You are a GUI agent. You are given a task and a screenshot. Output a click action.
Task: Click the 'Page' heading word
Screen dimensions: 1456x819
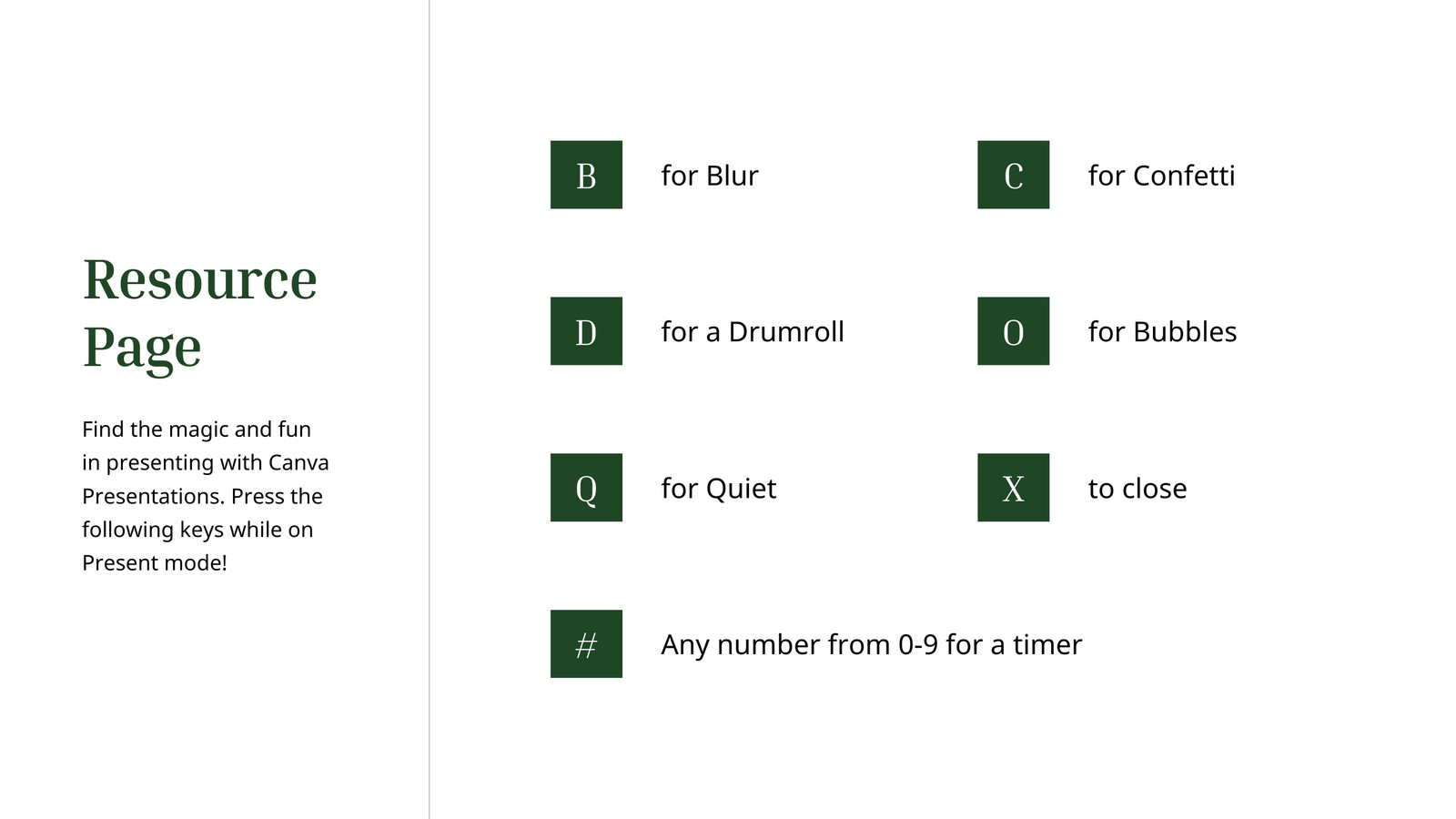[x=142, y=348]
